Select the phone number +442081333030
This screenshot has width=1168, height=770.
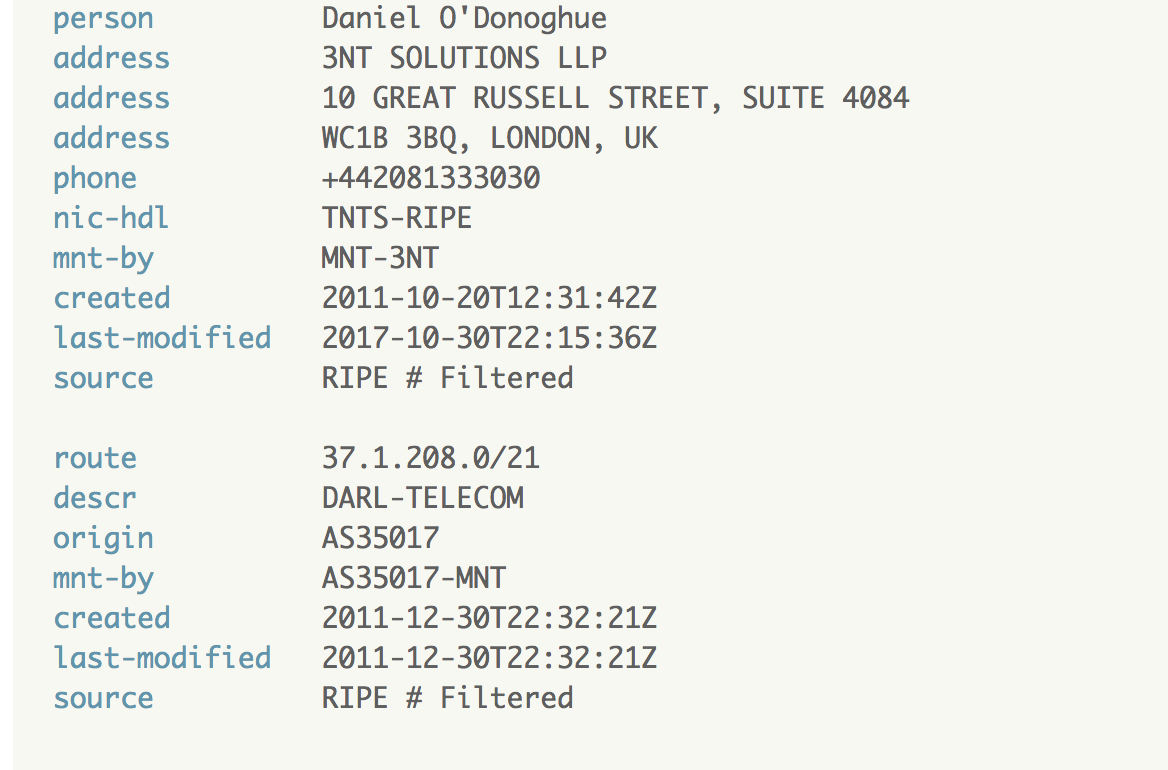click(x=431, y=178)
